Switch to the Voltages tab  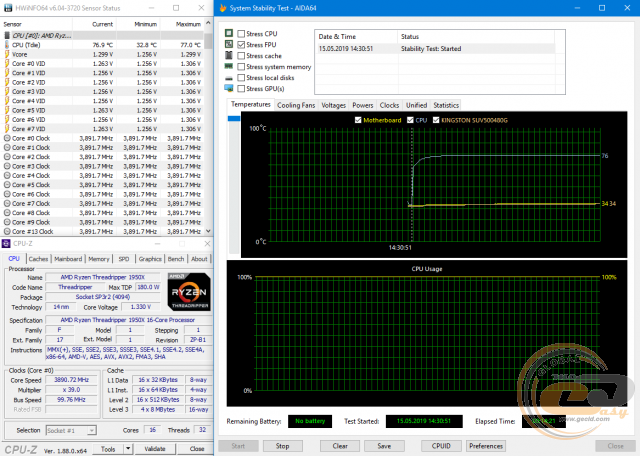coord(333,105)
